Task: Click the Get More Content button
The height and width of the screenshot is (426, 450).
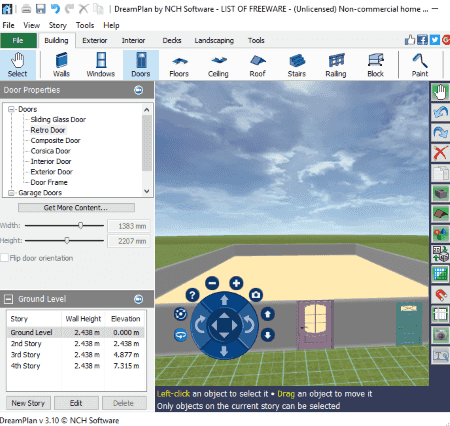Action: point(76,208)
